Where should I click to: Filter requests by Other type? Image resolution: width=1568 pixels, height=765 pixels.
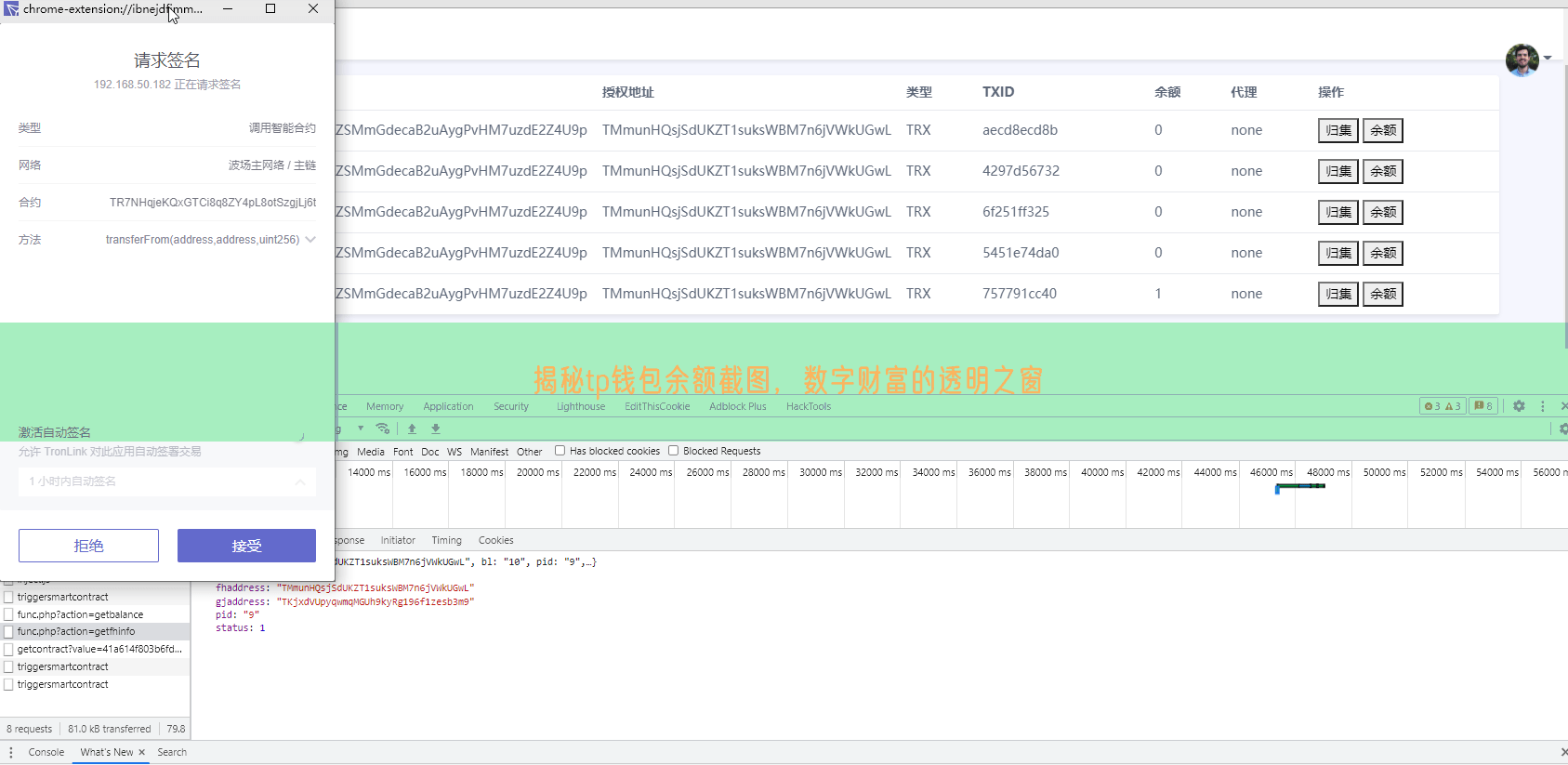530,452
